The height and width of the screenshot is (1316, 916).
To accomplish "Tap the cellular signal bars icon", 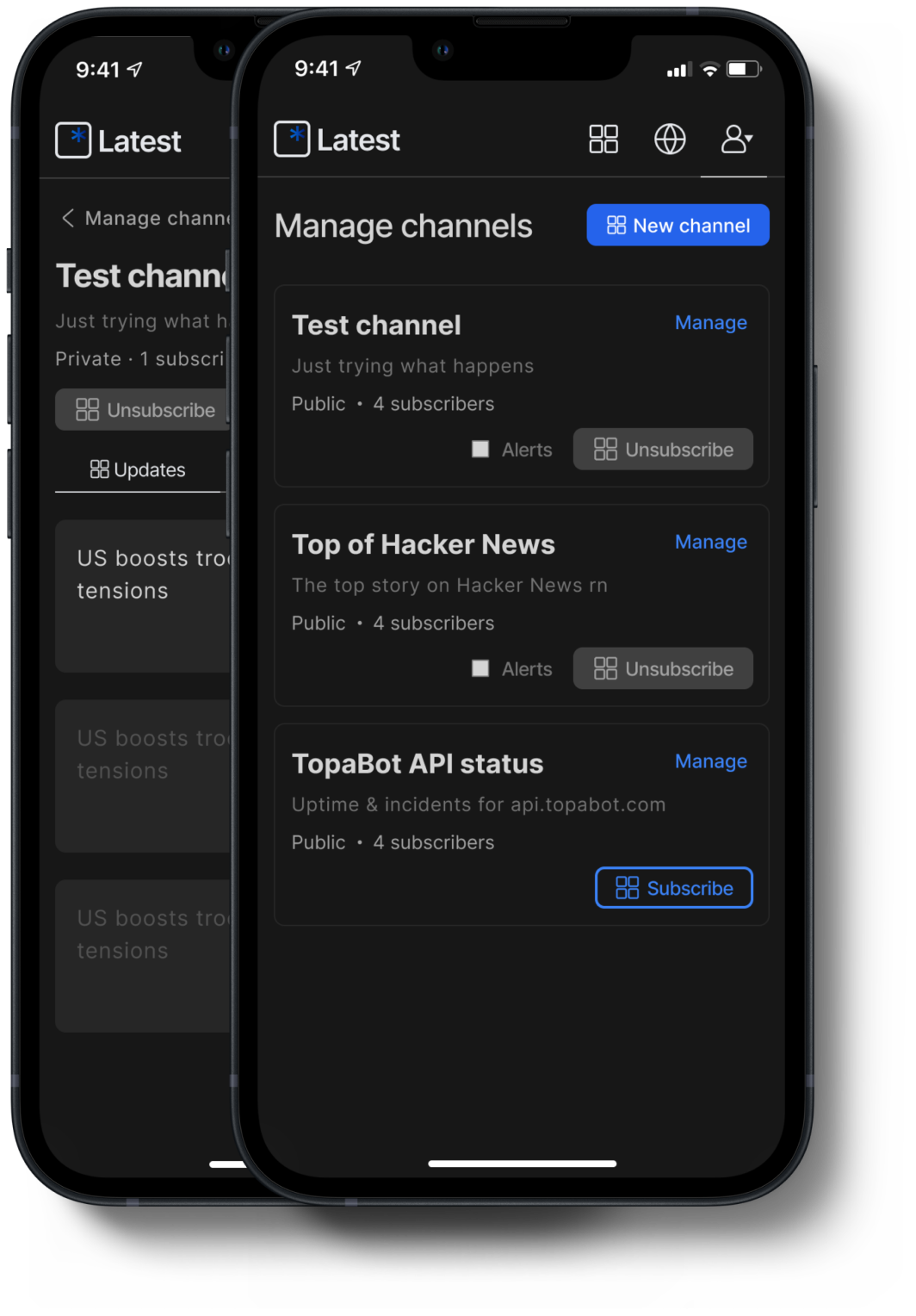I will [679, 70].
